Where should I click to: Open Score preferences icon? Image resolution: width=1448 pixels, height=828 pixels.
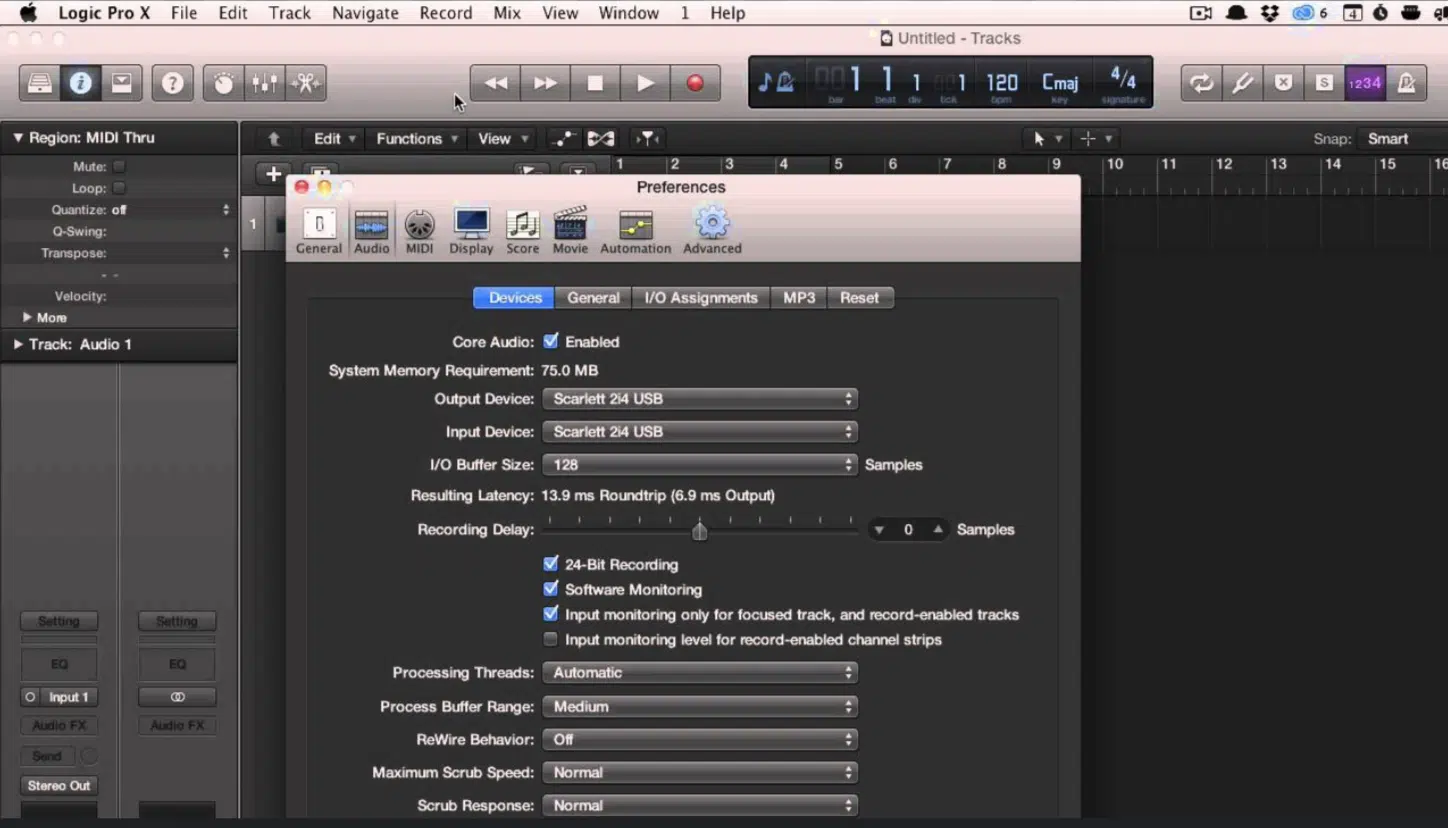pos(522,231)
